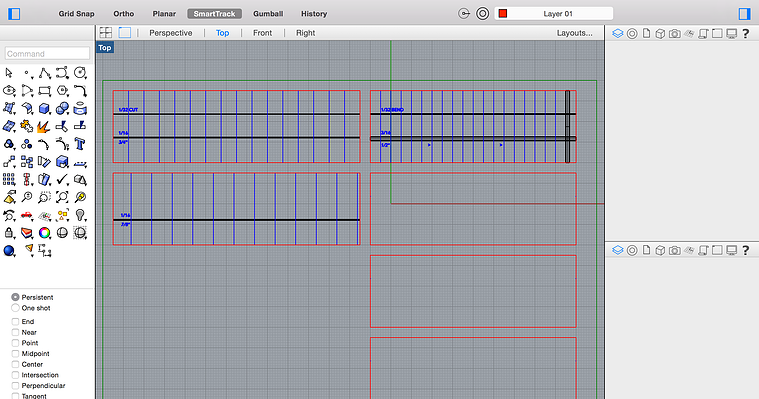This screenshot has width=759, height=399.
Task: Click the Fillet curves tool
Action: [80, 91]
